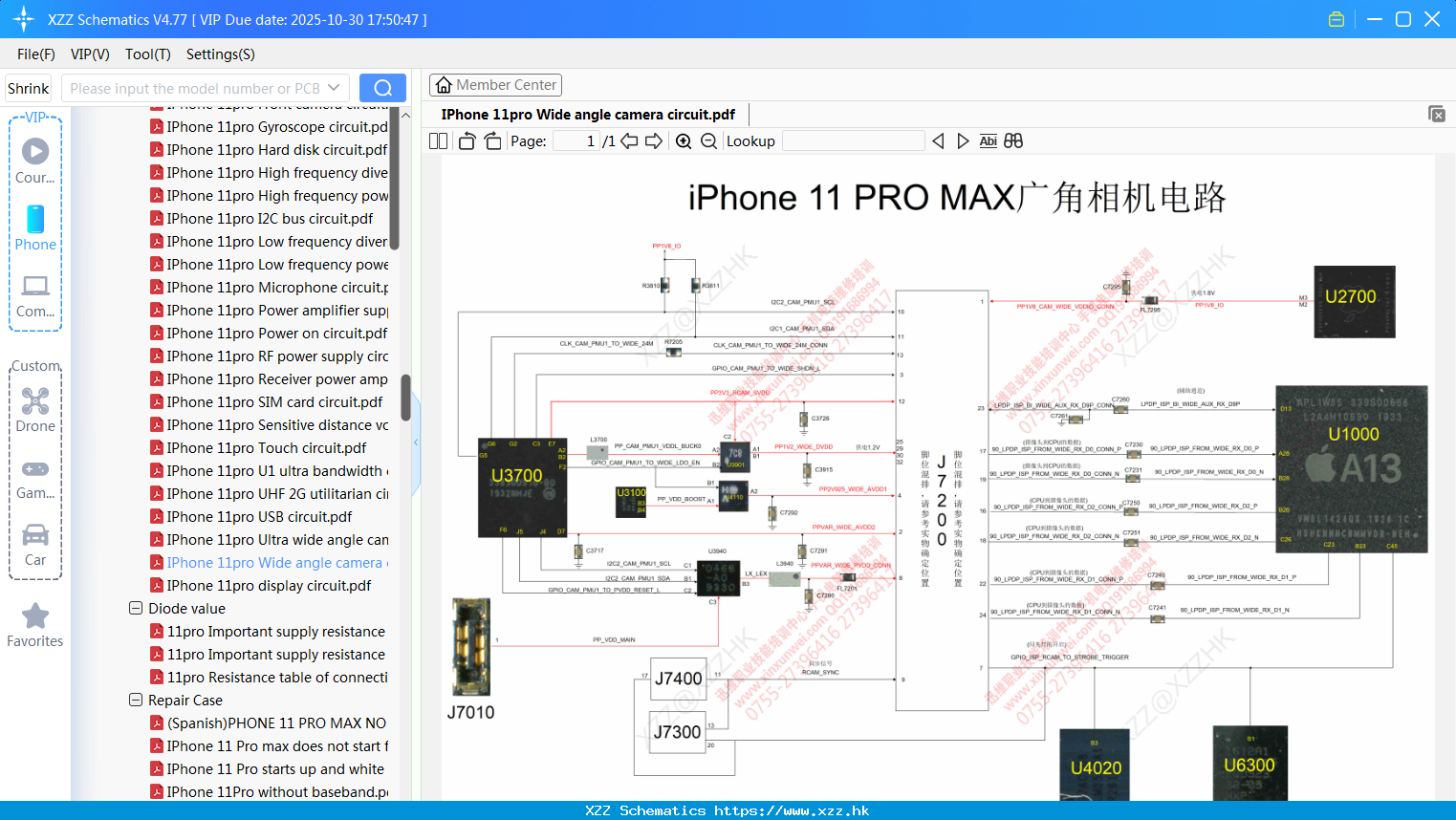The image size is (1456, 820).
Task: Open iPhone 11Pro without baseband file
Action: (x=270, y=791)
